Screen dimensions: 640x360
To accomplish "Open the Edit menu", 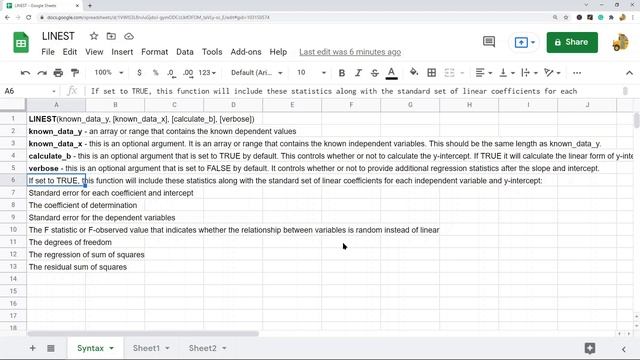I will point(70,52).
